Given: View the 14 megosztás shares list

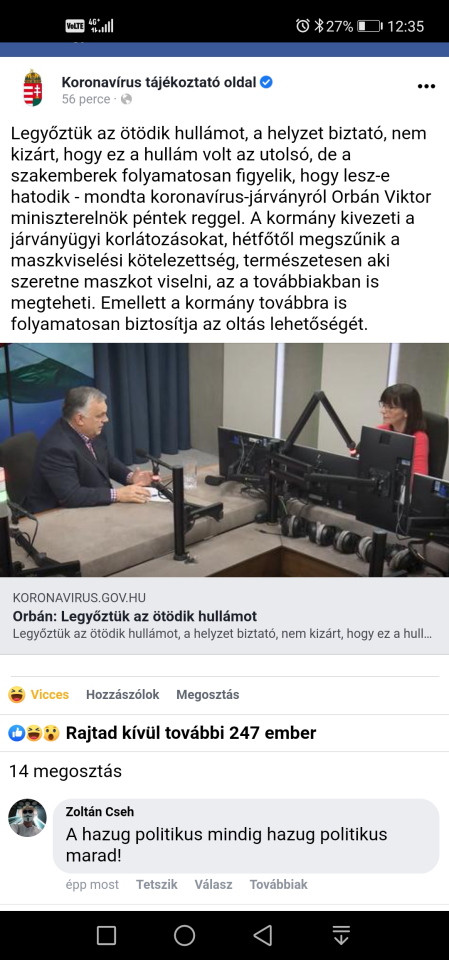Looking at the screenshot, I should 66,771.
